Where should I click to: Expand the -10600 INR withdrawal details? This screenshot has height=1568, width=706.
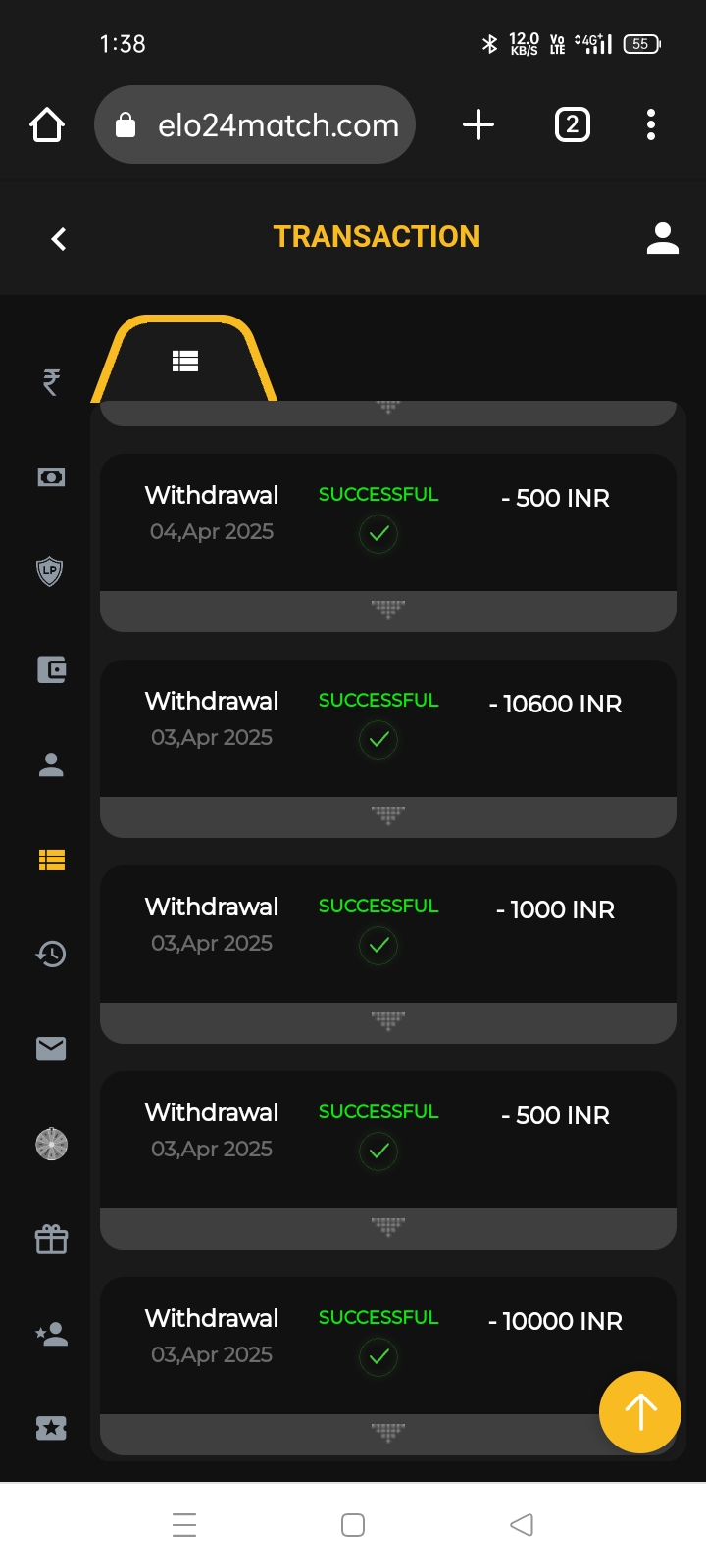click(x=388, y=816)
